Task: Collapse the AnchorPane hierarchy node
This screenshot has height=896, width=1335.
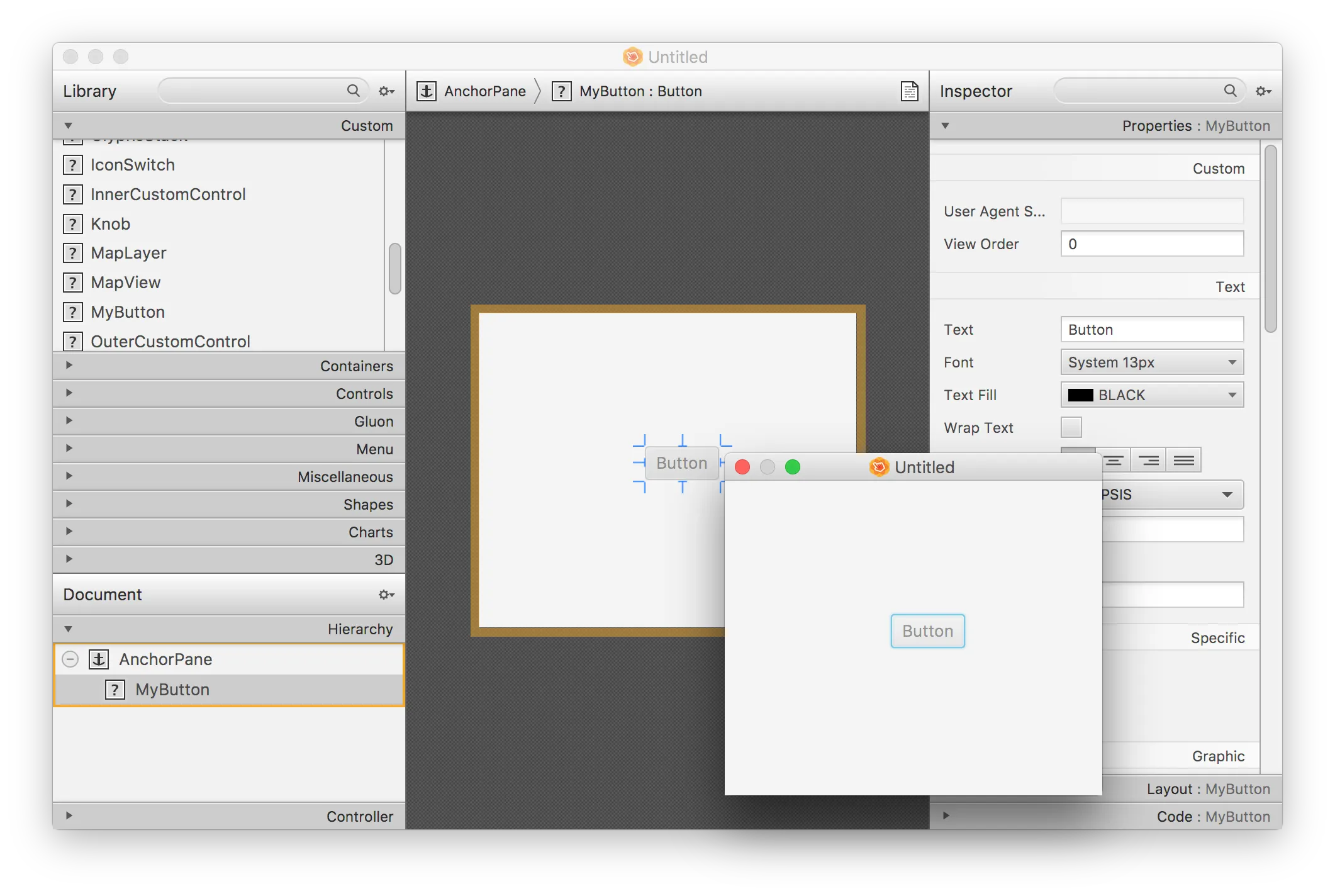Action: click(x=70, y=659)
